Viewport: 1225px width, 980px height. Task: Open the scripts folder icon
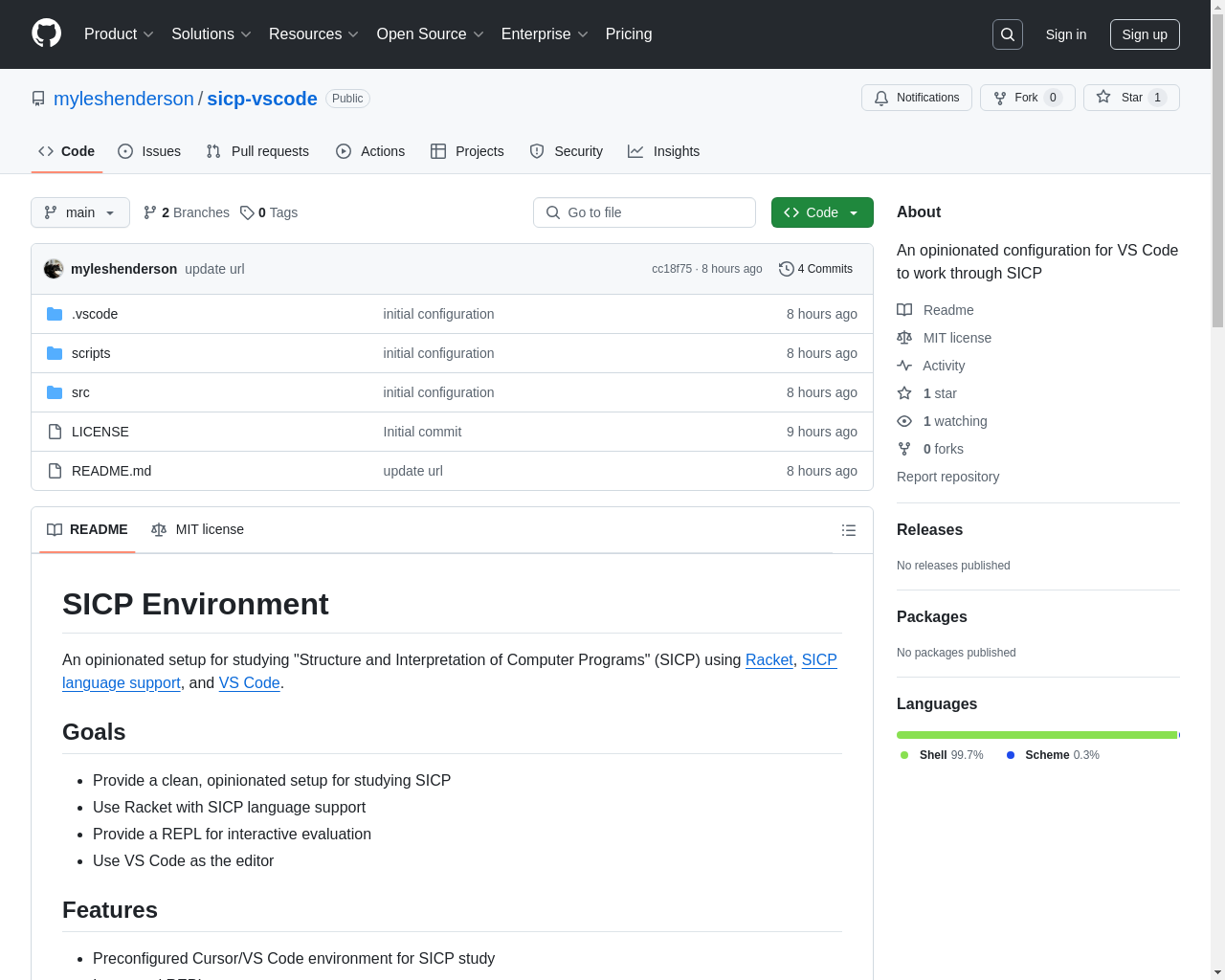point(55,353)
